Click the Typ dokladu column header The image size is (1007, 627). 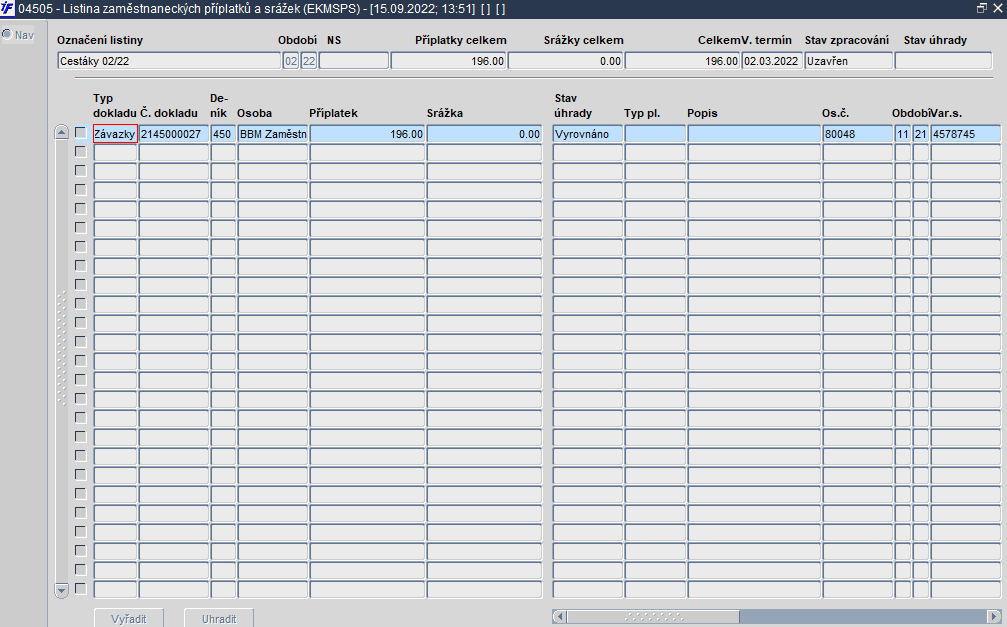tap(115, 105)
